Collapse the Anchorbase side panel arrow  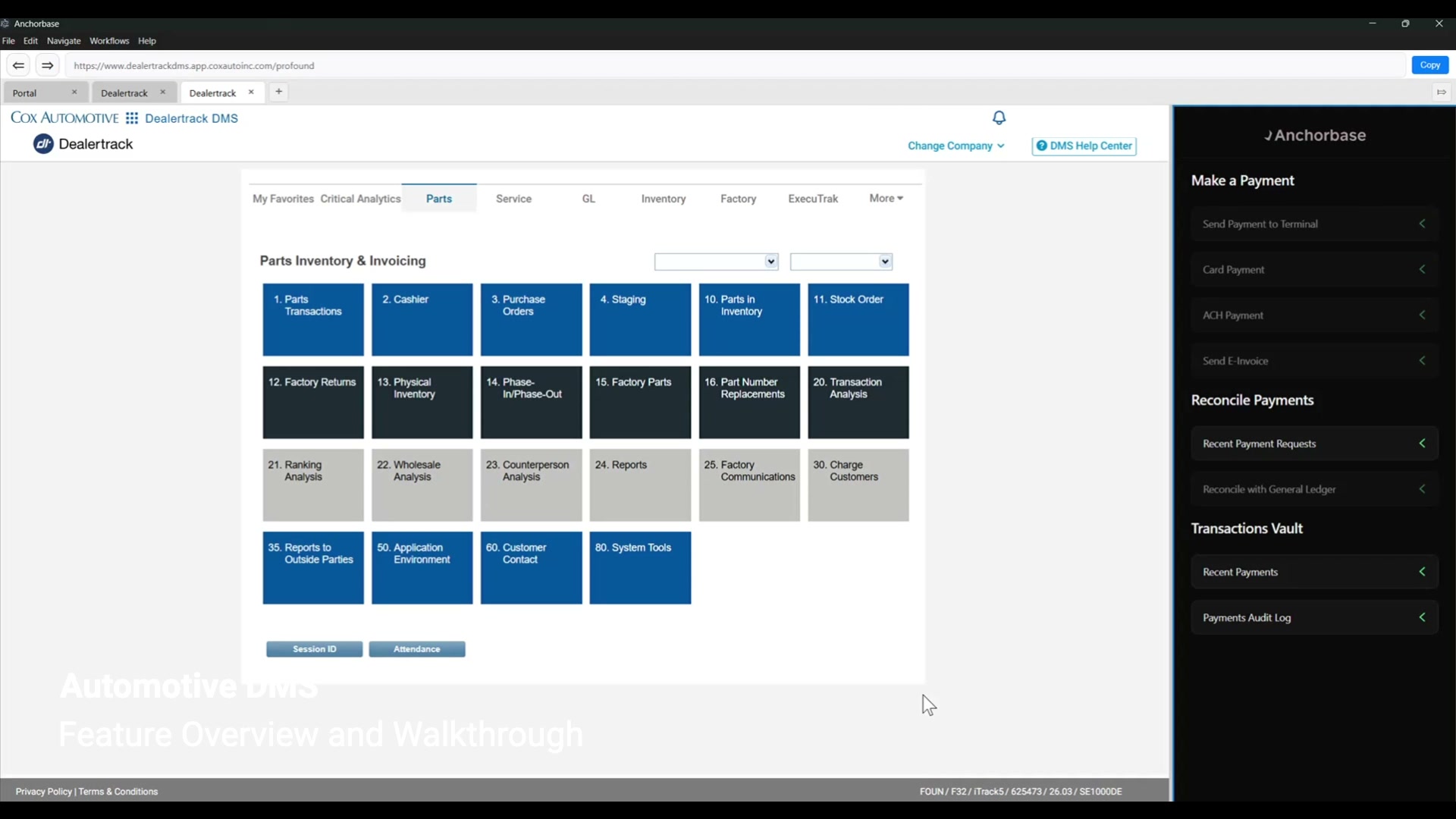(x=1441, y=93)
